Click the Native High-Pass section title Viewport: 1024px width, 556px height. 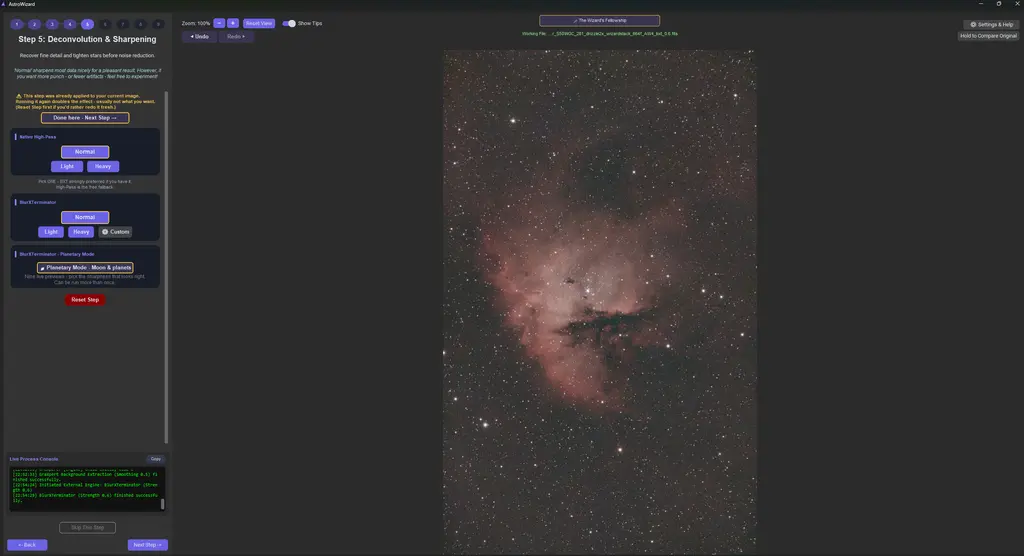pos(38,137)
